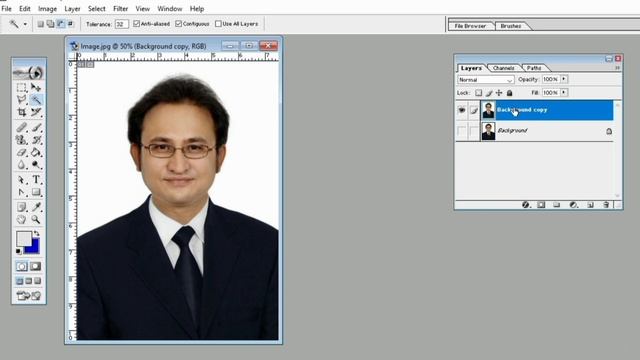Toggle Lock all padlock icon
Viewport: 640px width, 360px height.
click(509, 93)
